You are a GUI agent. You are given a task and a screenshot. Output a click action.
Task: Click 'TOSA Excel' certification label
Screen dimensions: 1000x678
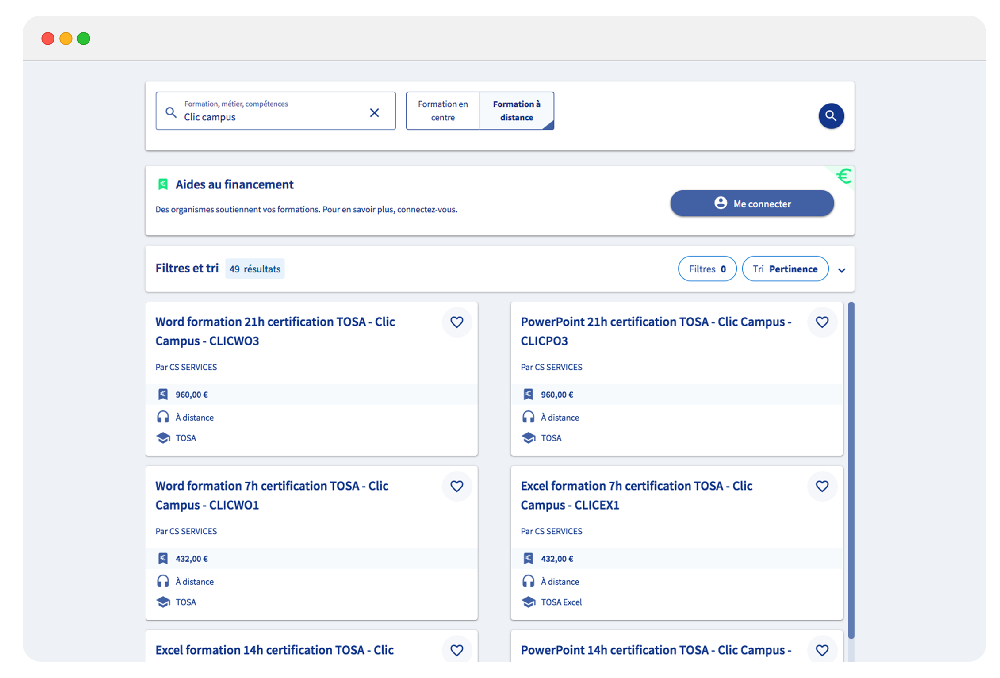tap(561, 602)
